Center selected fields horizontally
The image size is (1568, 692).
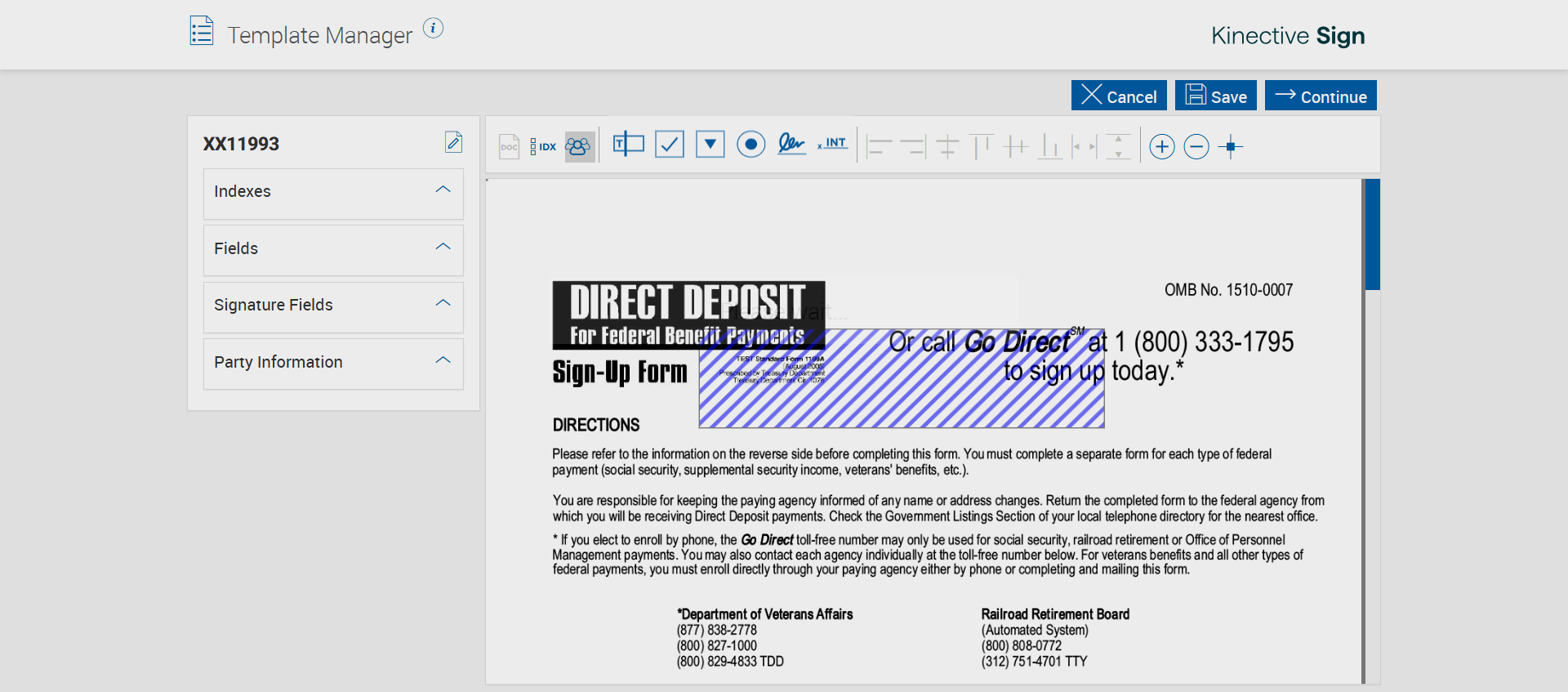coord(947,146)
